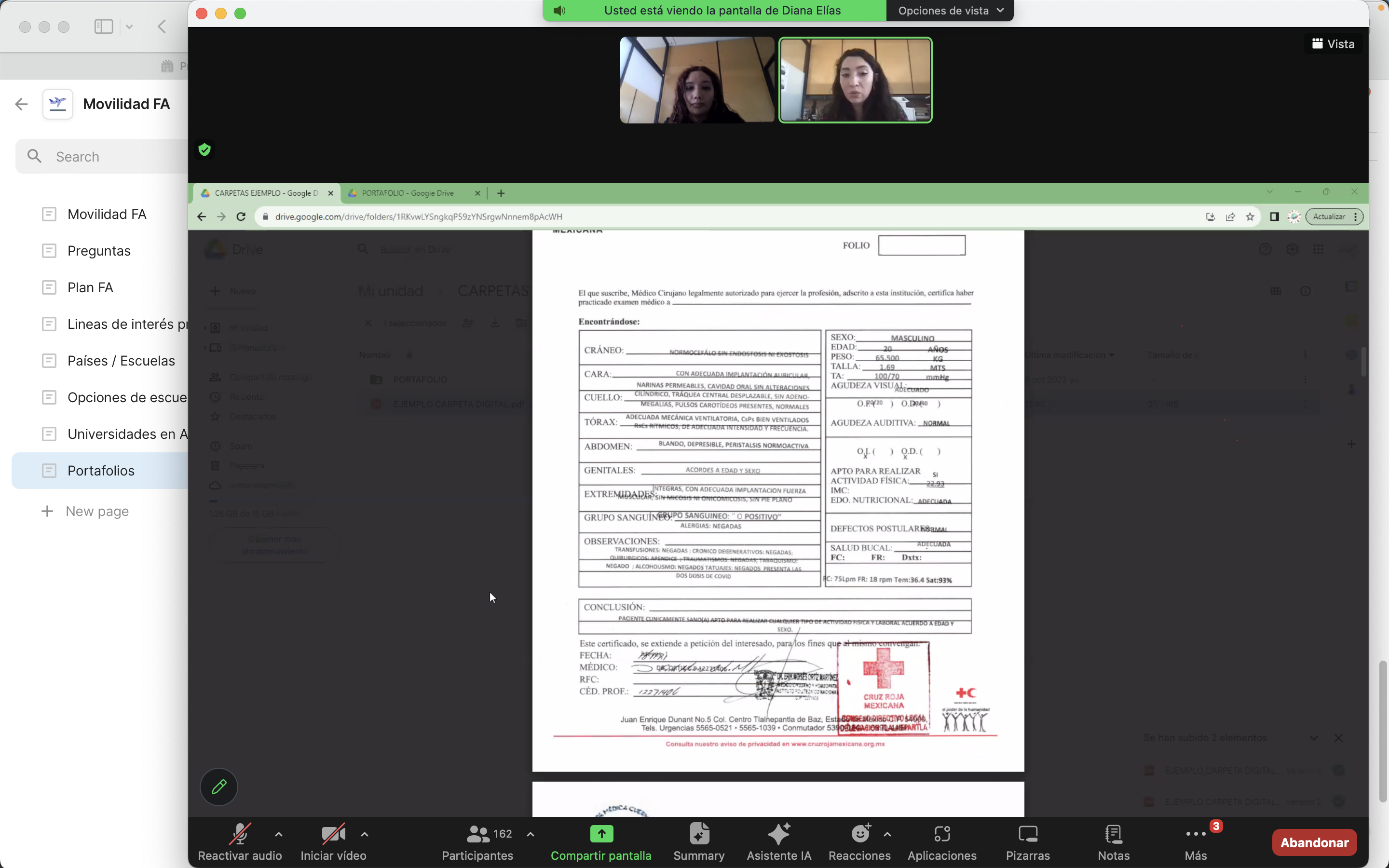Expand the arrow beside Reacciones
This screenshot has height=868, width=1389.
(887, 834)
